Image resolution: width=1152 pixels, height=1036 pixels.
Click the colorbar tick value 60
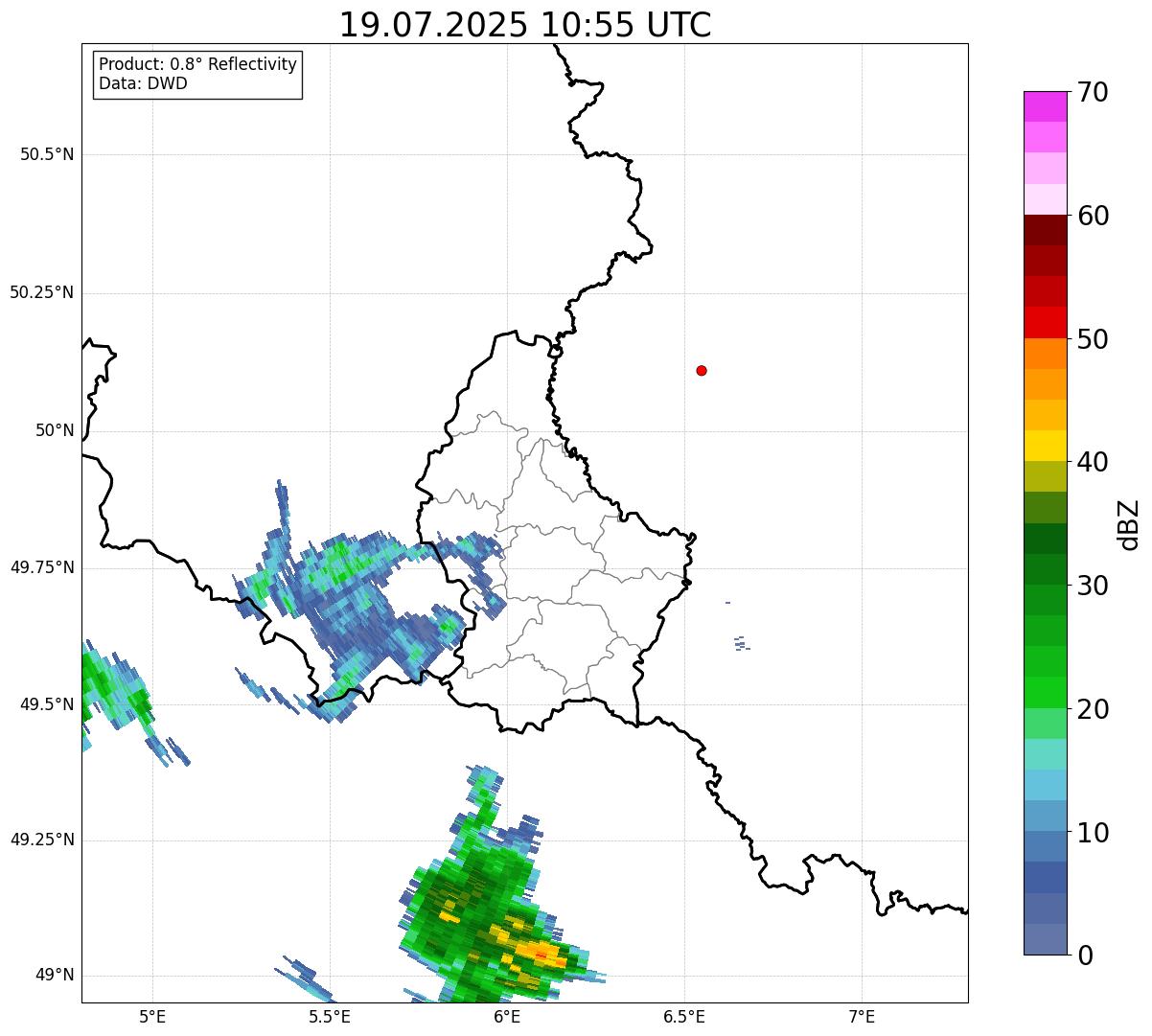[1093, 216]
